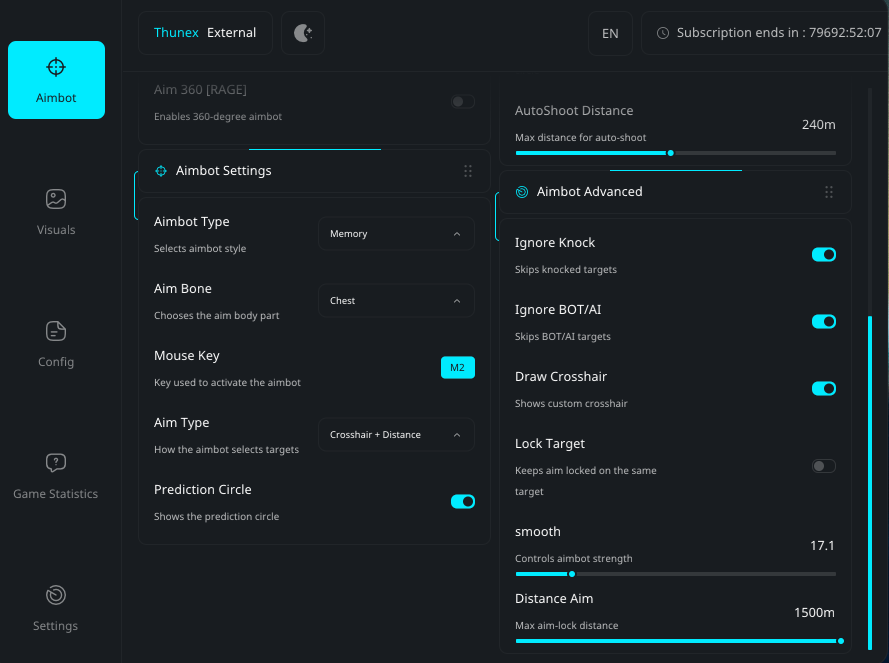Viewport: 889px width, 663px height.
Task: Click the Thunex External title button
Action: 205,33
